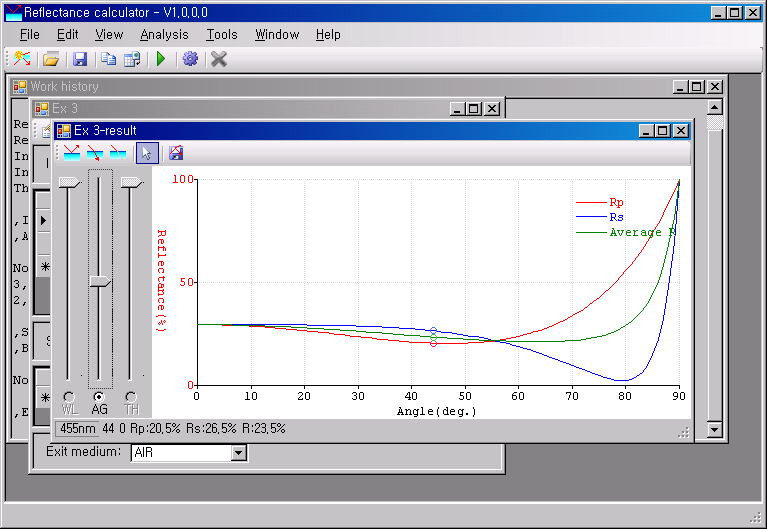Run calculation with green play icon
The width and height of the screenshot is (767, 529).
(161, 59)
